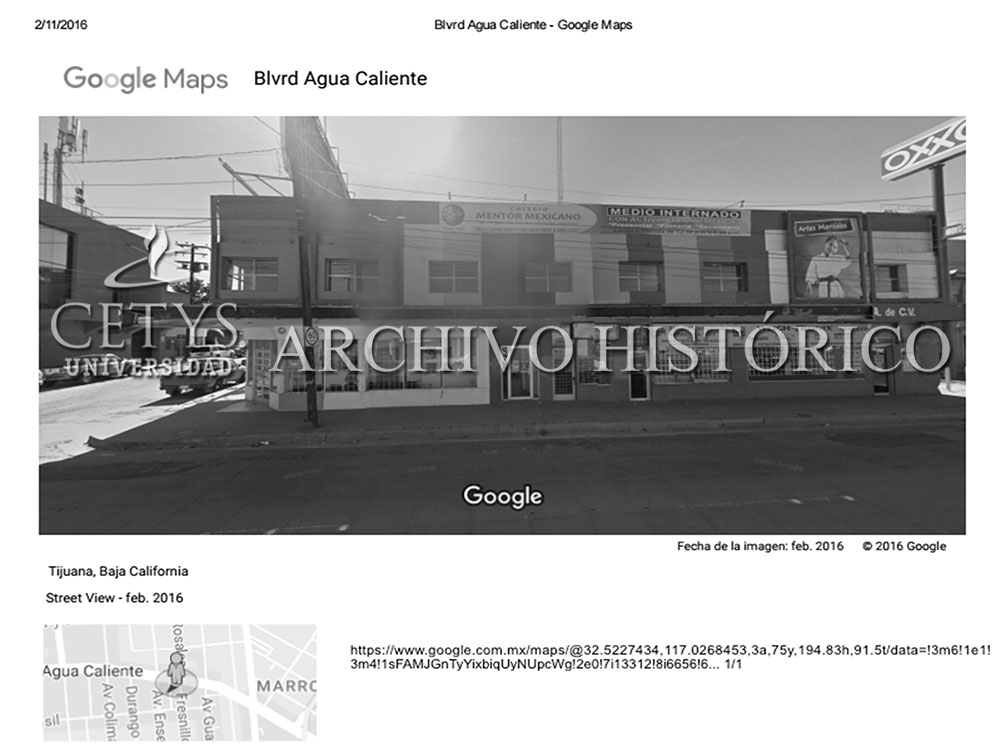
Task: Click the OXXO sign in the photo
Action: [924, 149]
